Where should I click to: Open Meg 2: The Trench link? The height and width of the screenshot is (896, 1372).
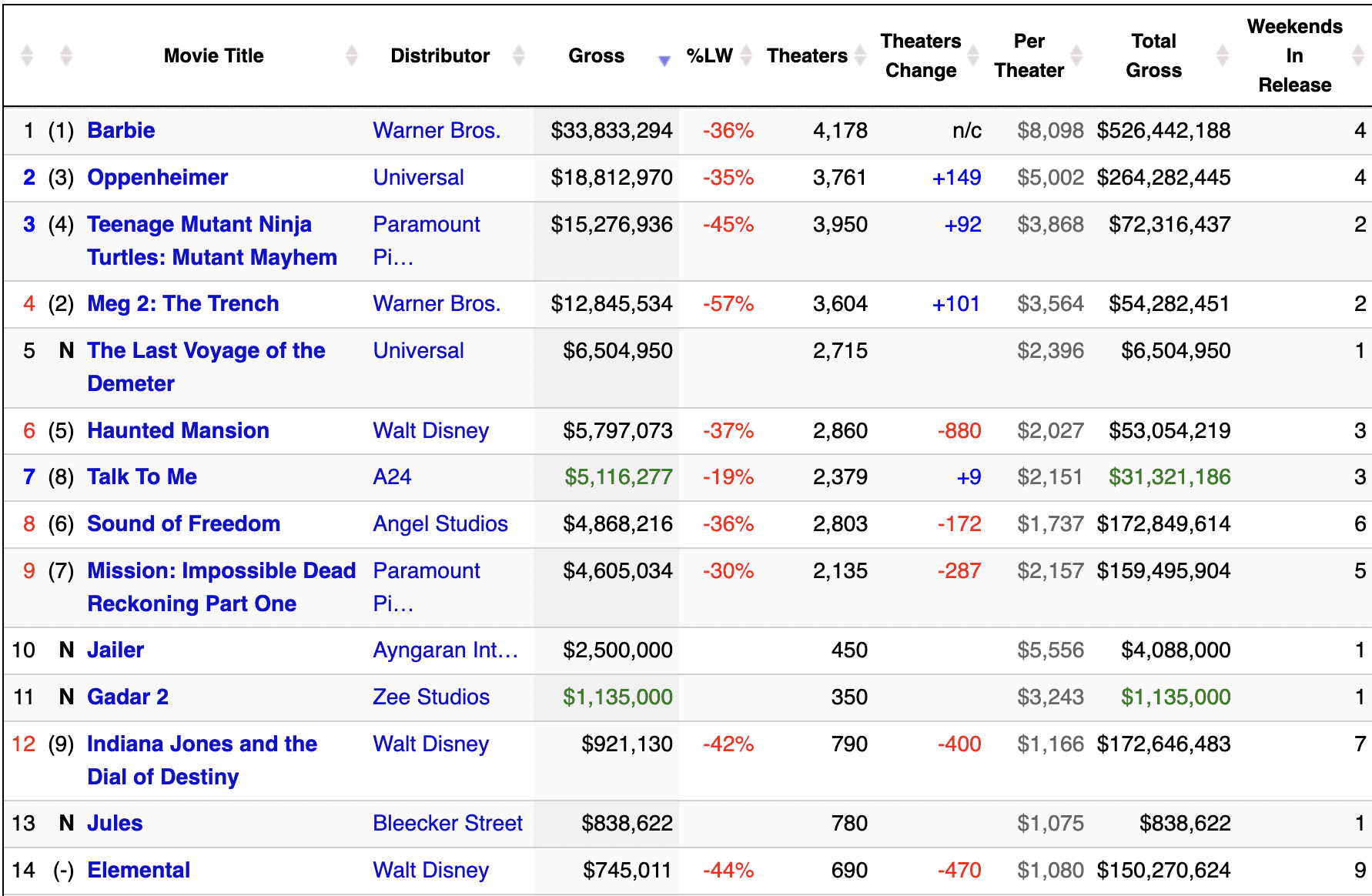coord(182,303)
